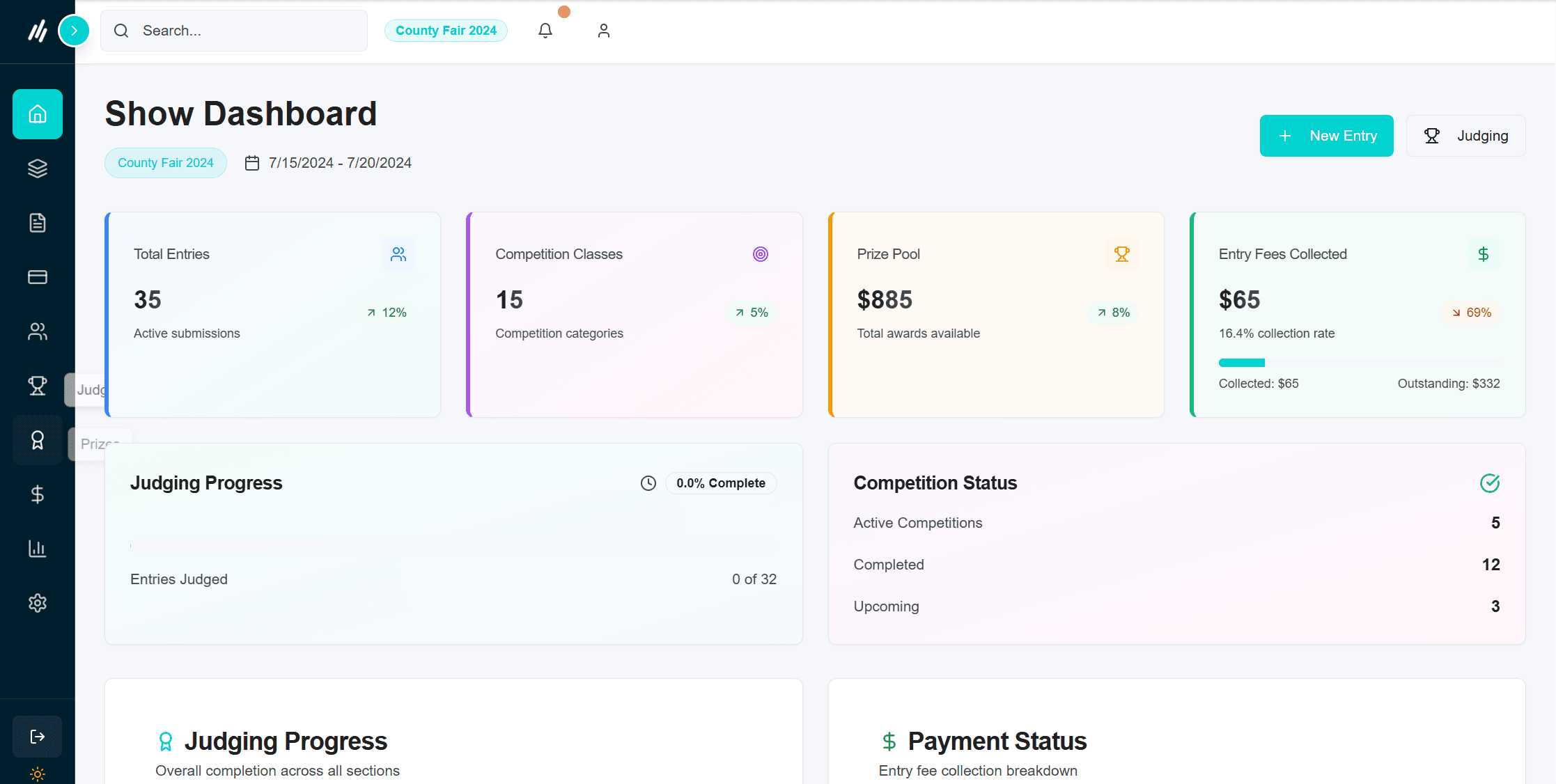Focus the Search input field
Image resolution: width=1556 pixels, height=784 pixels.
coord(234,31)
